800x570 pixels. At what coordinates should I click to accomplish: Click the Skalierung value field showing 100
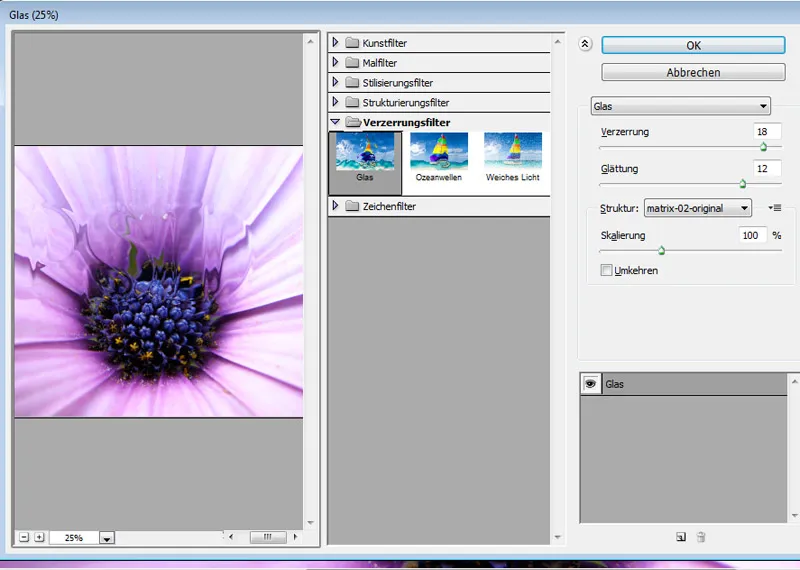pos(753,235)
